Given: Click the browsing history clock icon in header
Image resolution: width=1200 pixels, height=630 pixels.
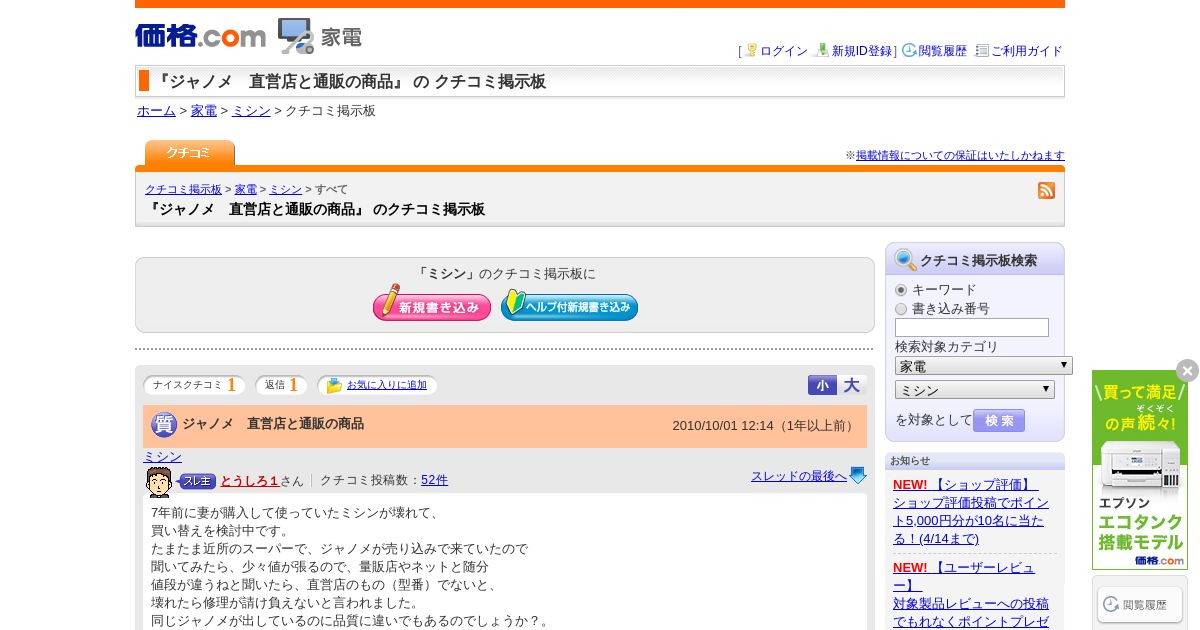Looking at the screenshot, I should click(x=909, y=50).
